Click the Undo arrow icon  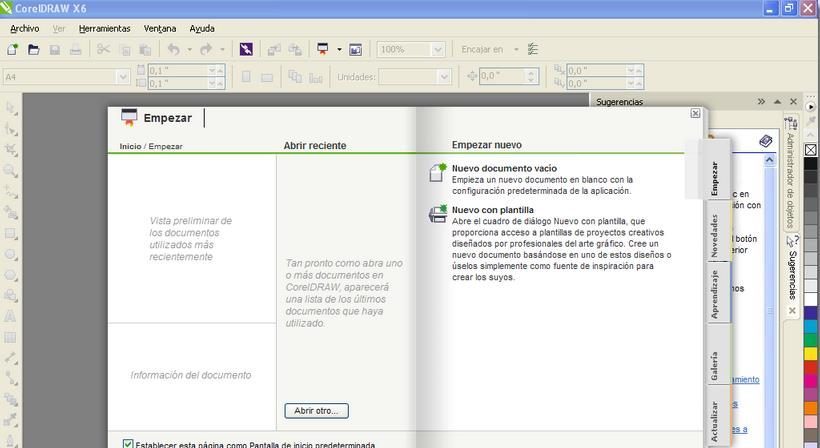[173, 49]
